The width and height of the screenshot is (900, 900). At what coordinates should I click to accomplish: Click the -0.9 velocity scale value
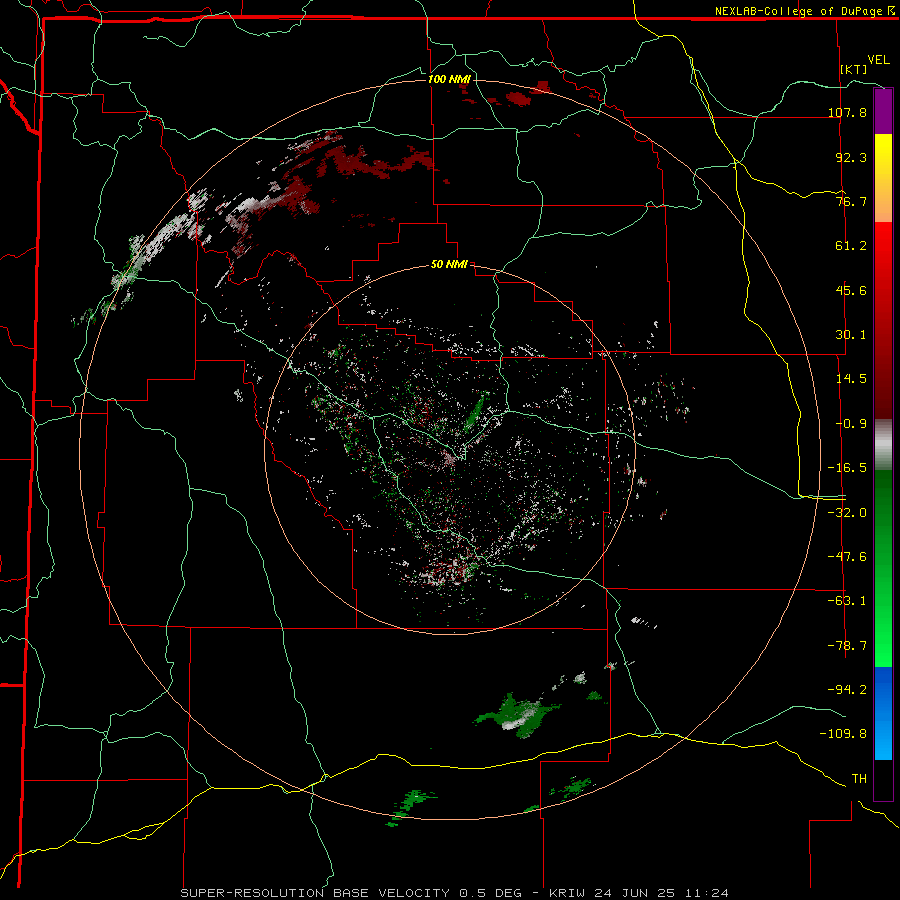coord(851,424)
